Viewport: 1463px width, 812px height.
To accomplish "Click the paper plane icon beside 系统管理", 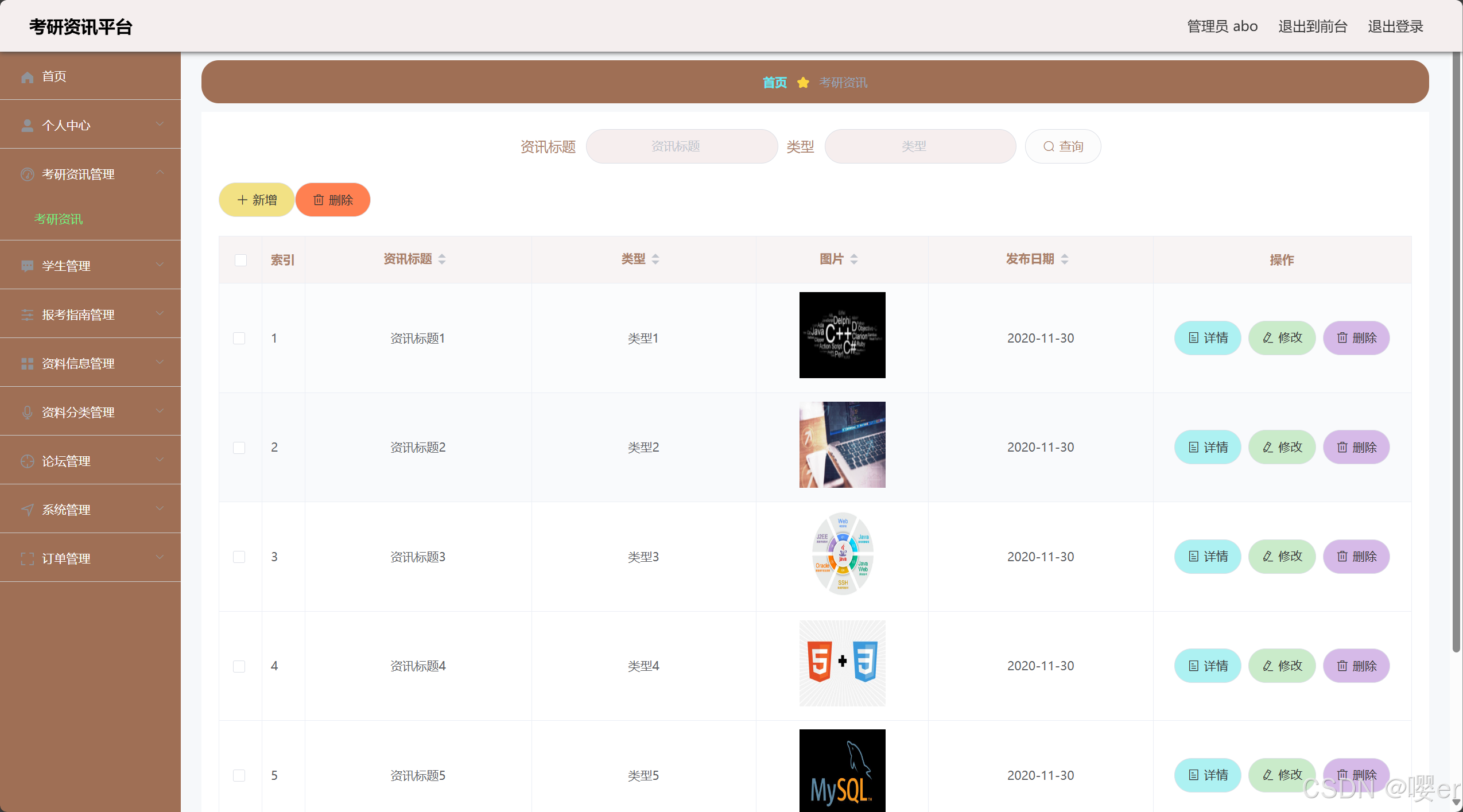I will [x=27, y=510].
